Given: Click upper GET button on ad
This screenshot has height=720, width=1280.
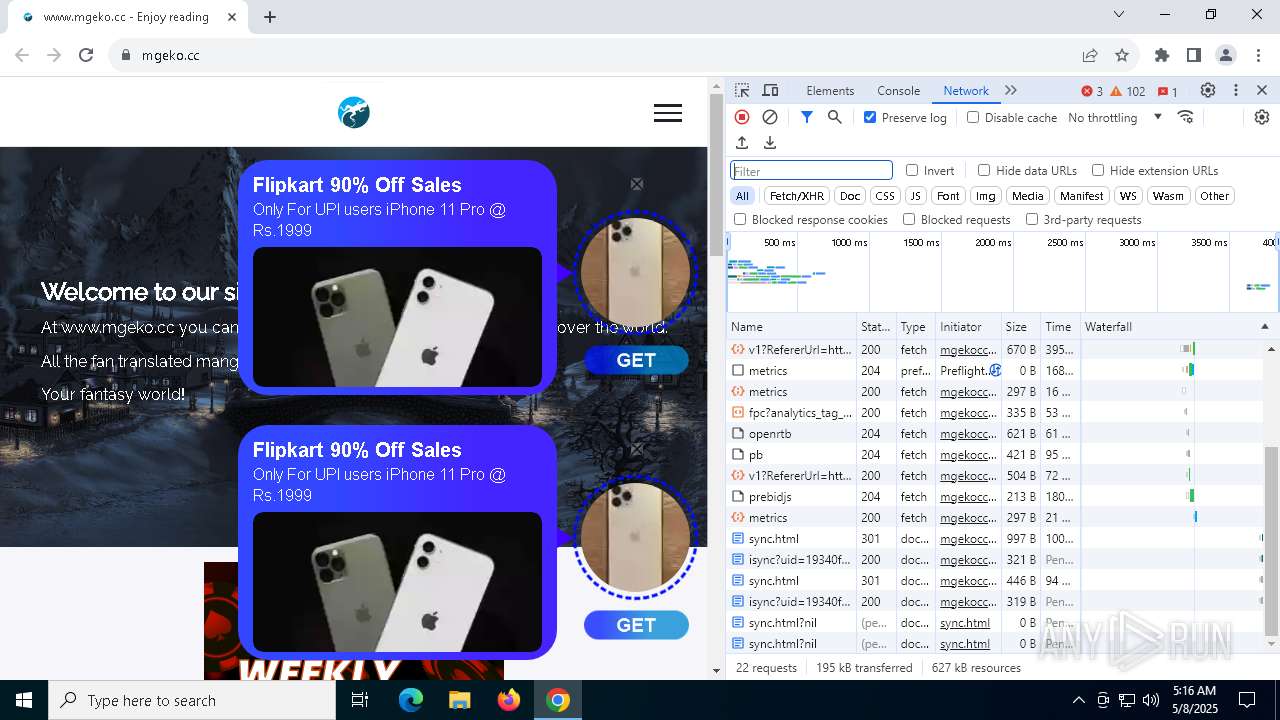Looking at the screenshot, I should coord(636,360).
